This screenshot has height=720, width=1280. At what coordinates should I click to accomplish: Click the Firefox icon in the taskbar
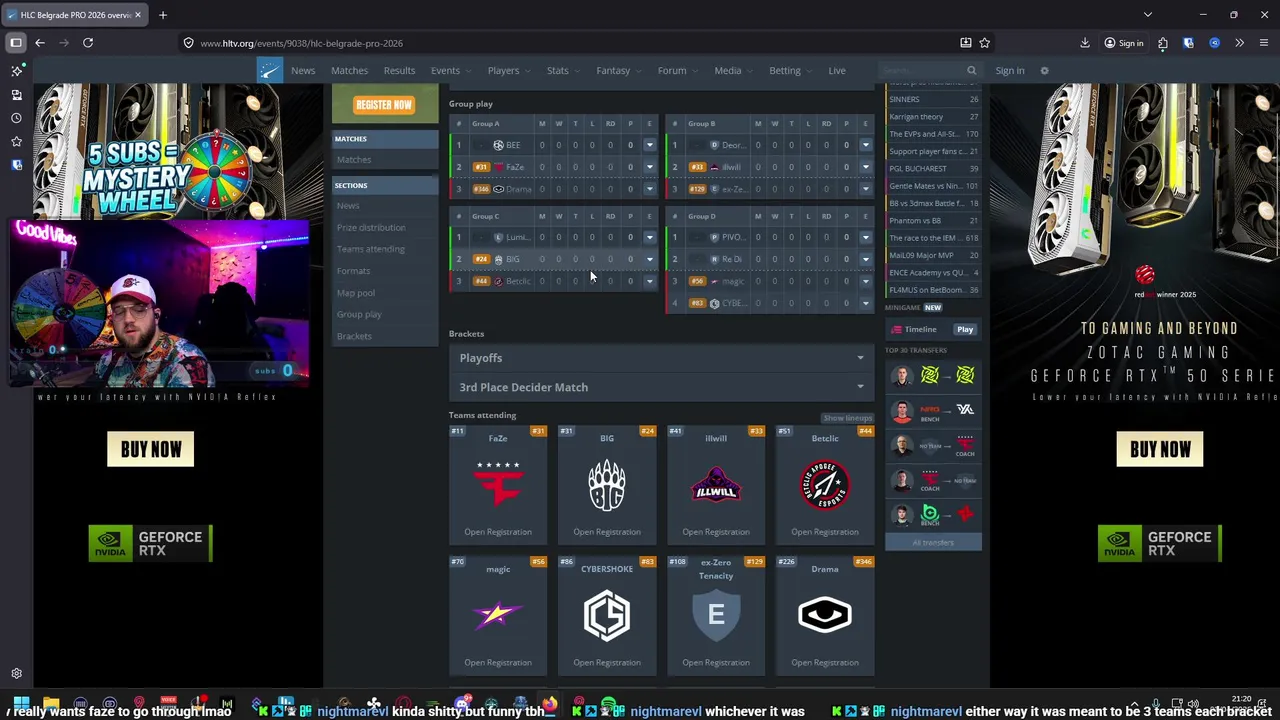coord(549,704)
